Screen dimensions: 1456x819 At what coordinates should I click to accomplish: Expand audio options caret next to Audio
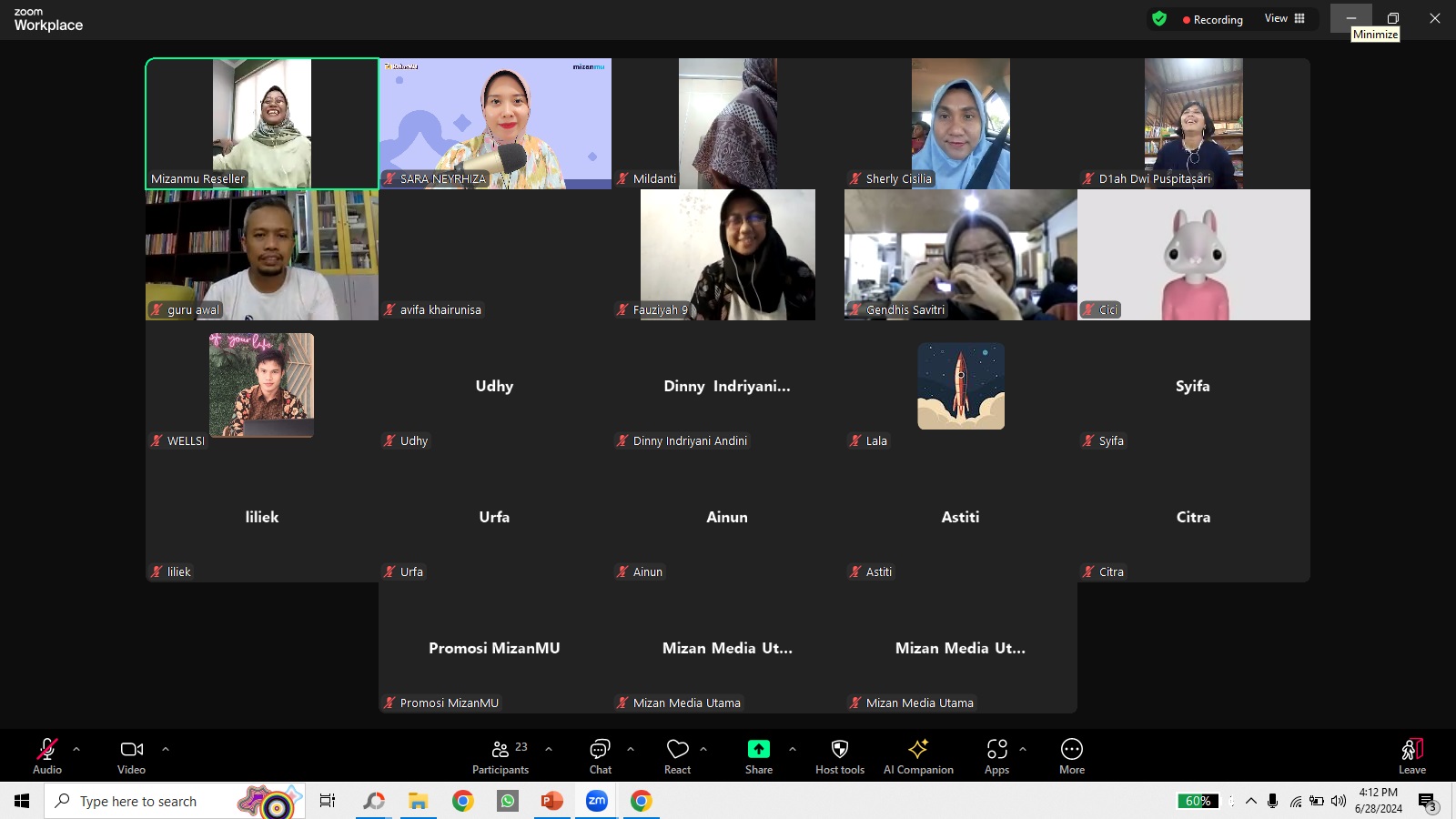[x=76, y=749]
